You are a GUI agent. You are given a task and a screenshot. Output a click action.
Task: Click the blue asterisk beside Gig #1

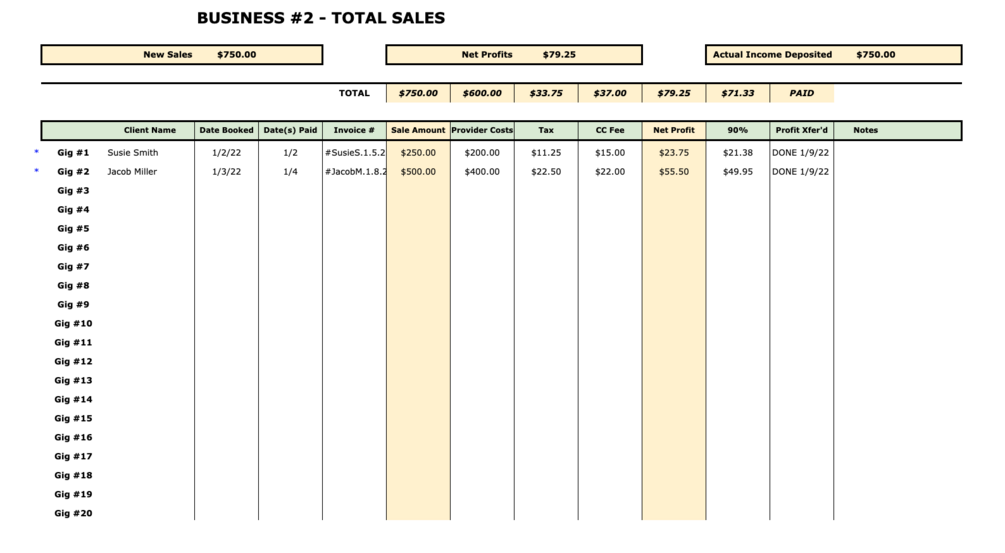[x=37, y=152]
